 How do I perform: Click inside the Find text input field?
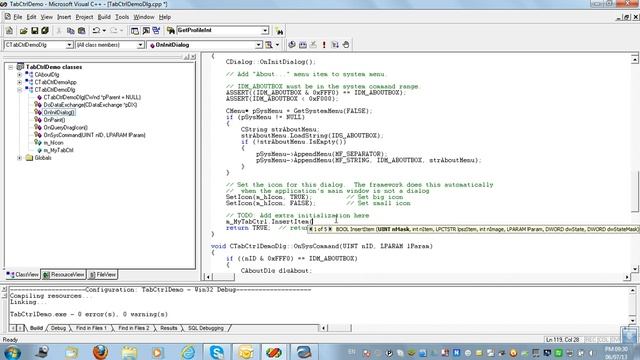click(x=219, y=31)
